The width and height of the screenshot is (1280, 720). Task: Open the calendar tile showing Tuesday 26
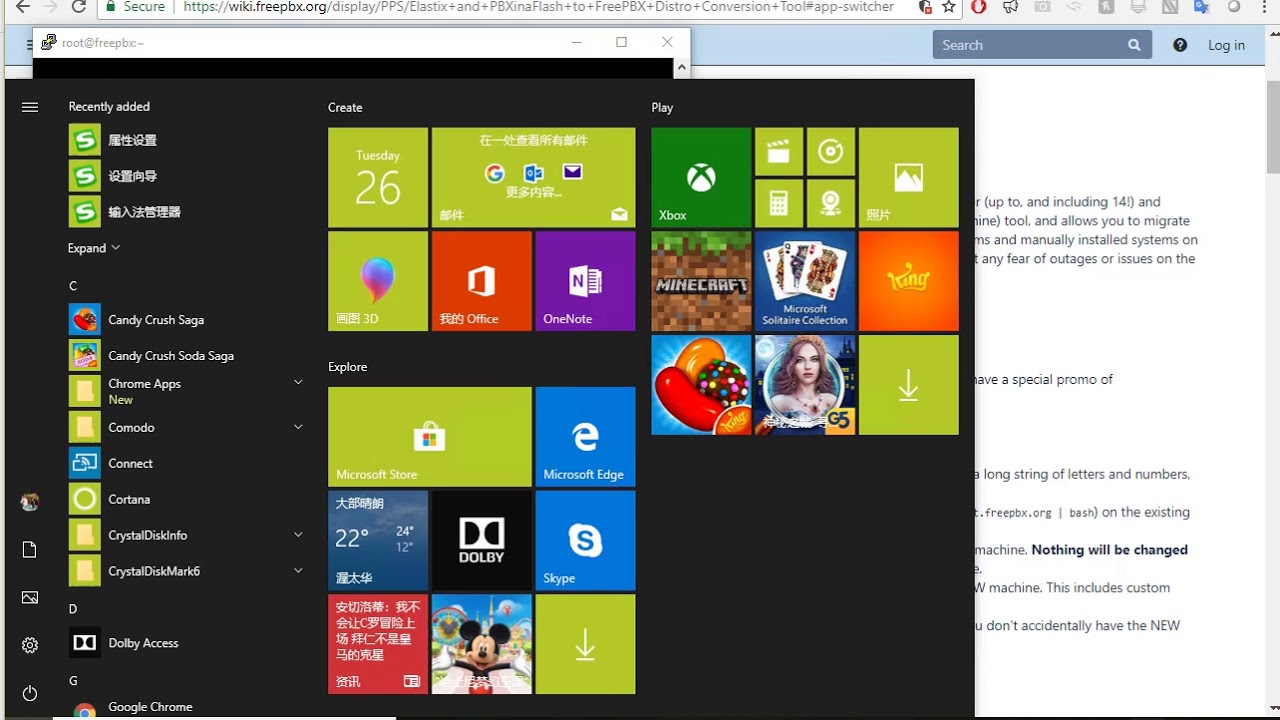tap(378, 177)
